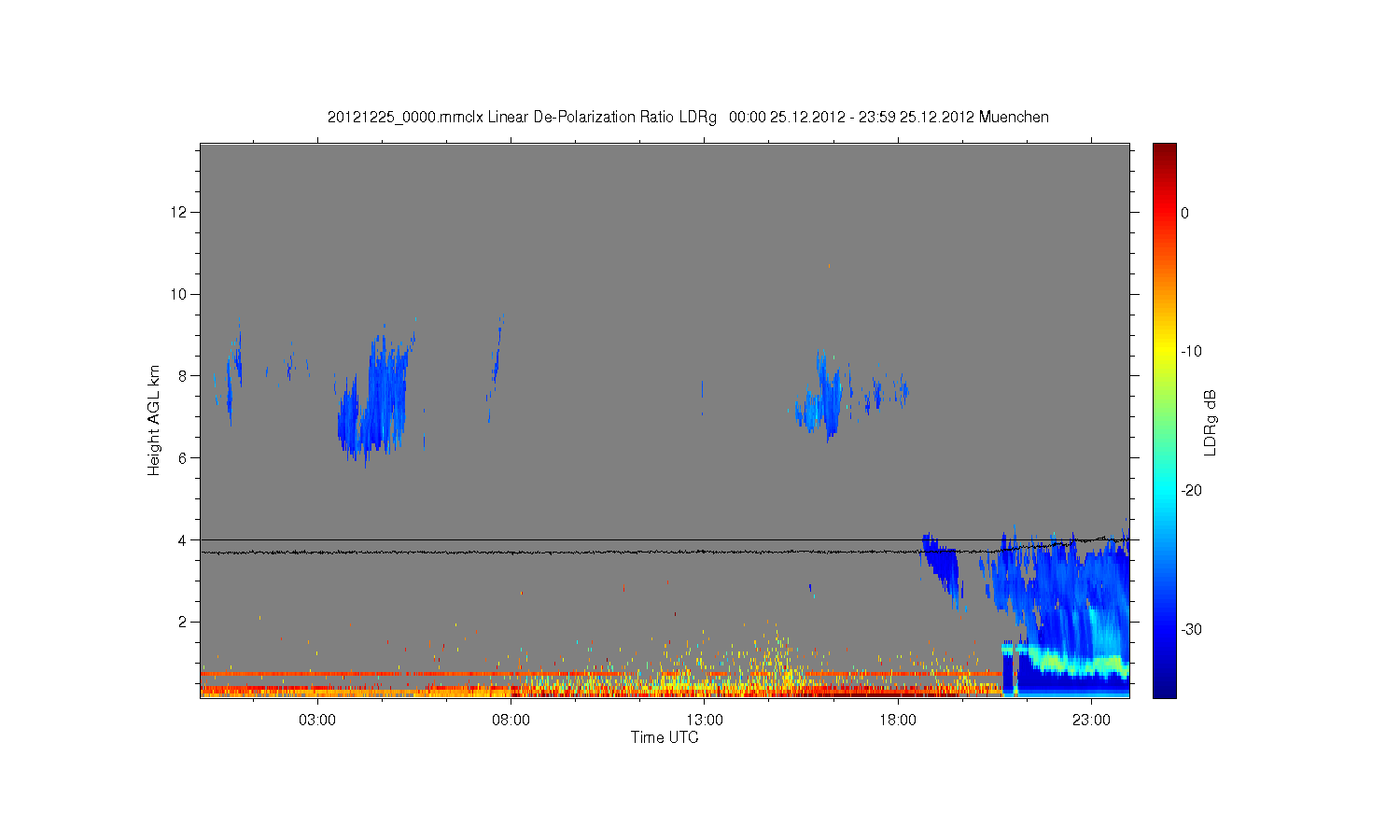1400x840 pixels.
Task: Click the height tick label "4"
Action: 183,539
